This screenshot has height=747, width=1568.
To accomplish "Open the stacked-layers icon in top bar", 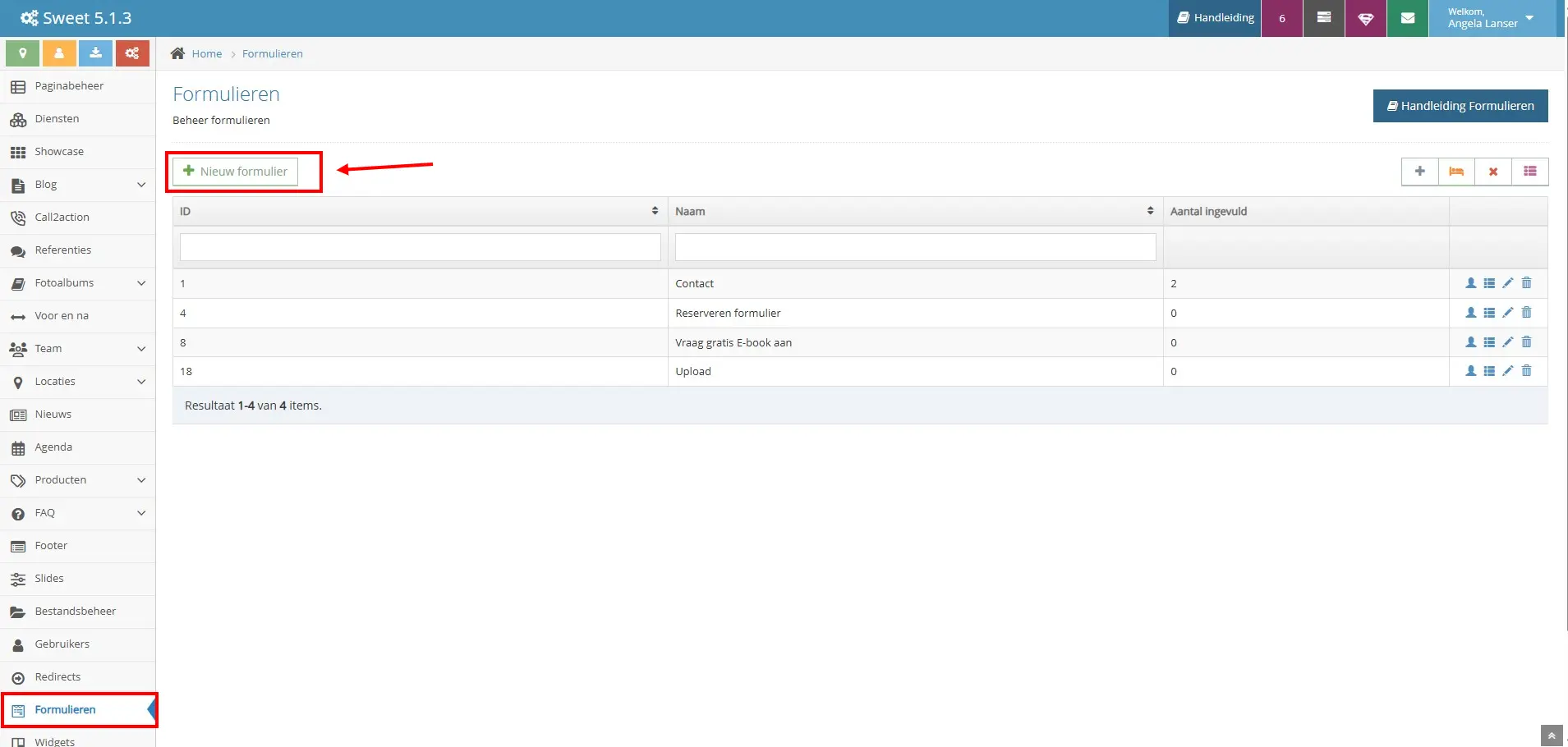I will [1324, 18].
